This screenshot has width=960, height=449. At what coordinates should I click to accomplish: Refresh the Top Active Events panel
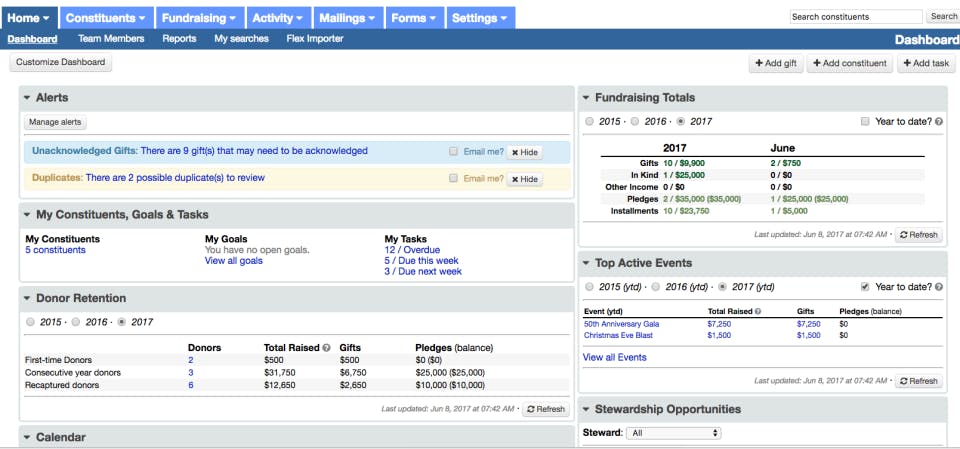918,381
